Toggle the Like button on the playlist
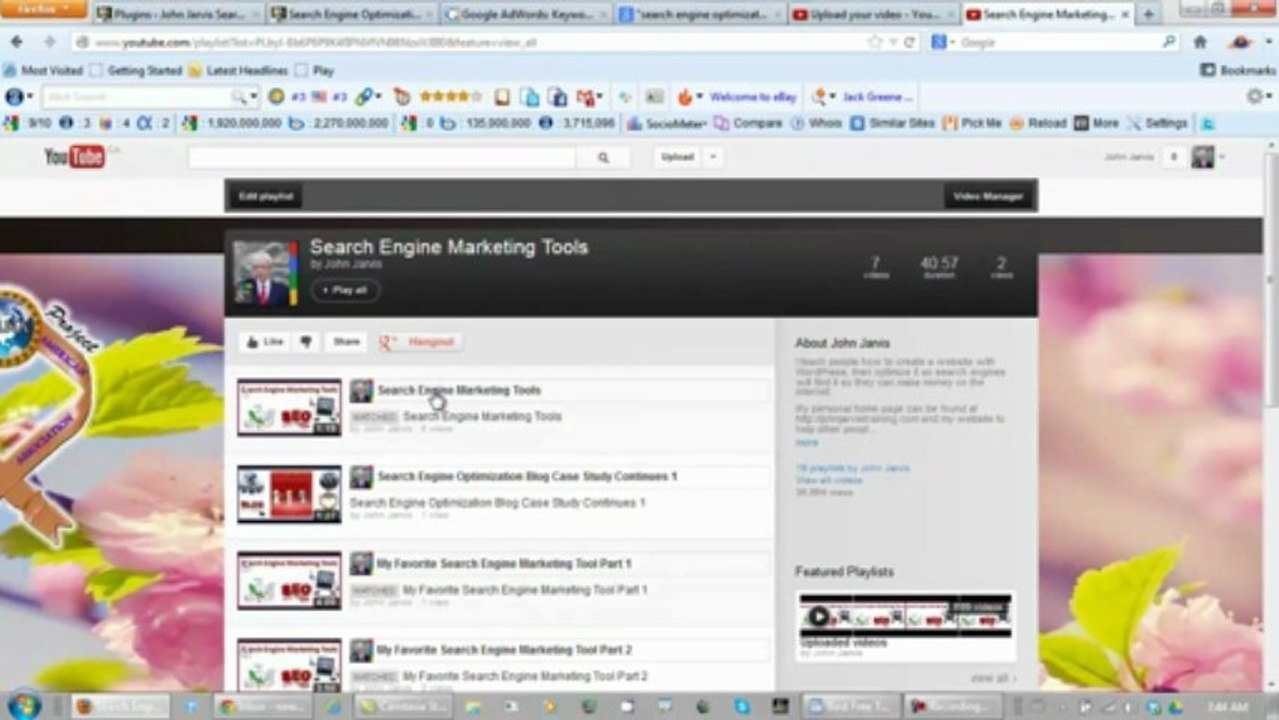The height and width of the screenshot is (720, 1279). coord(265,342)
